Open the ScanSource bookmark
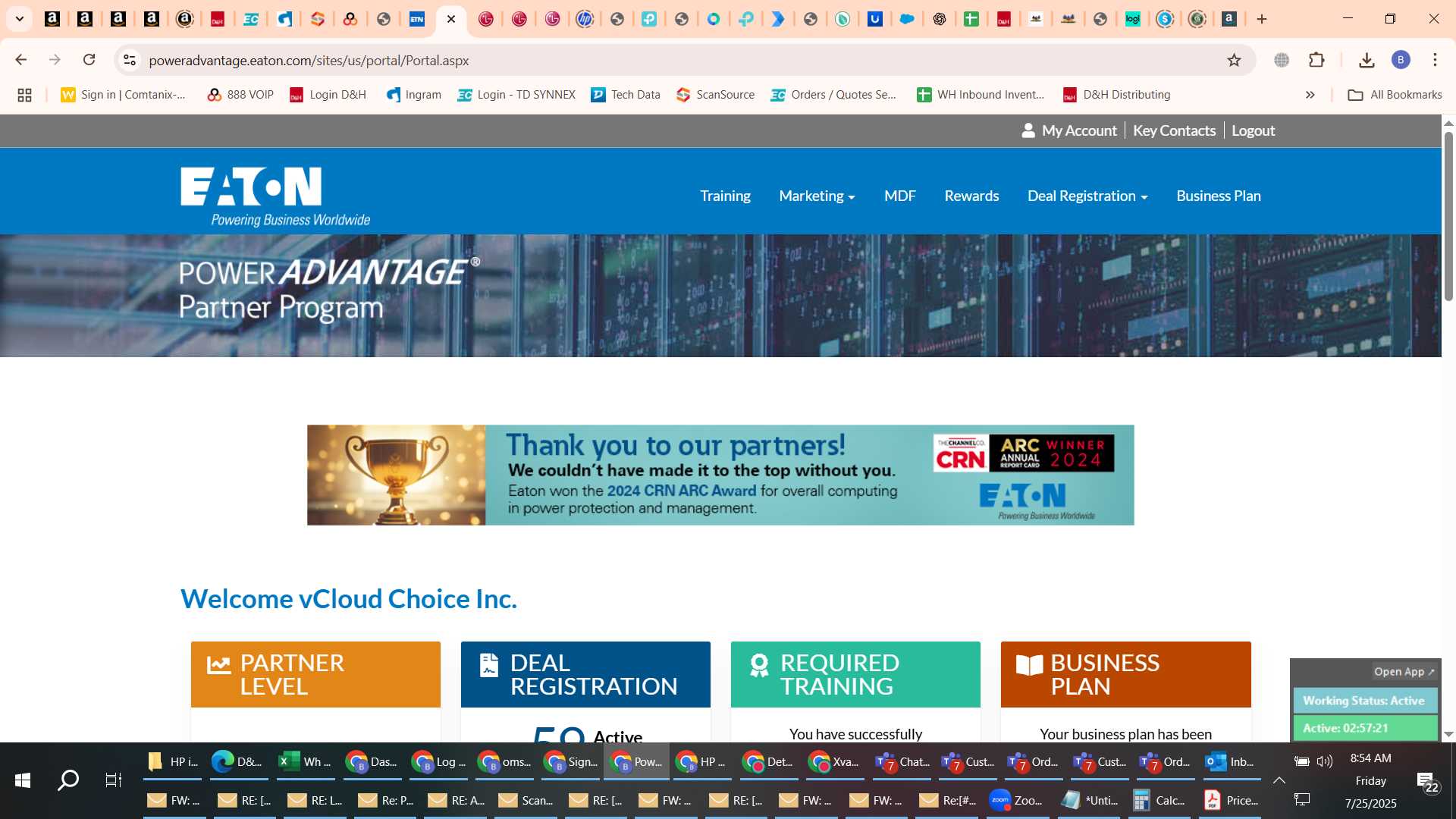 coord(716,95)
